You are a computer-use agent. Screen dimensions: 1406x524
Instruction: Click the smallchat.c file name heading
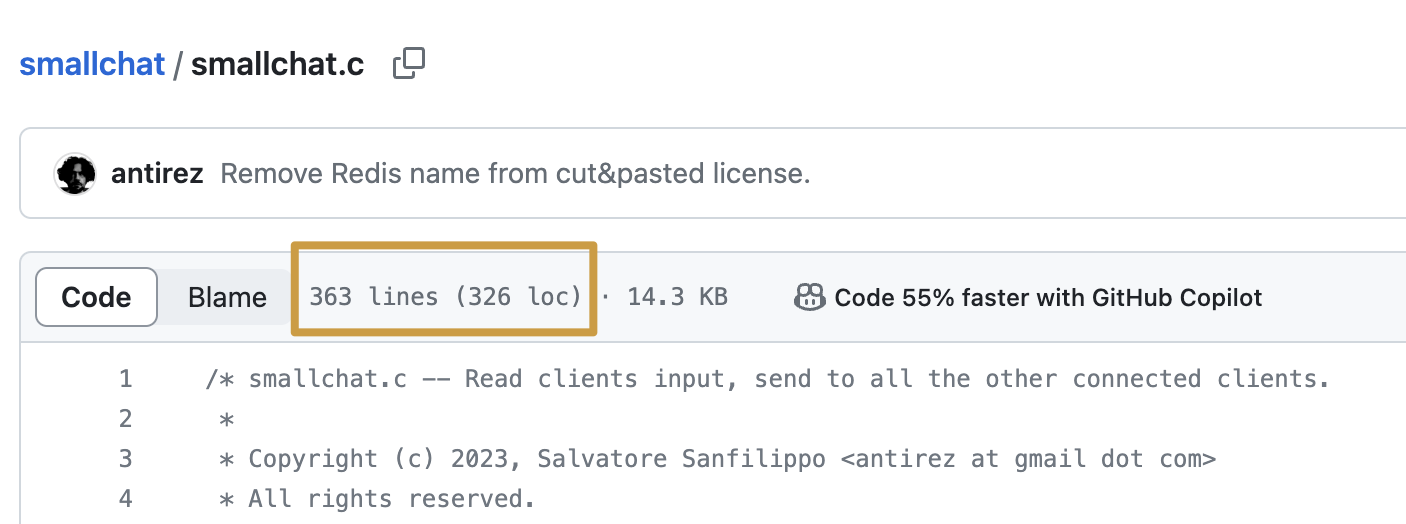coord(277,65)
